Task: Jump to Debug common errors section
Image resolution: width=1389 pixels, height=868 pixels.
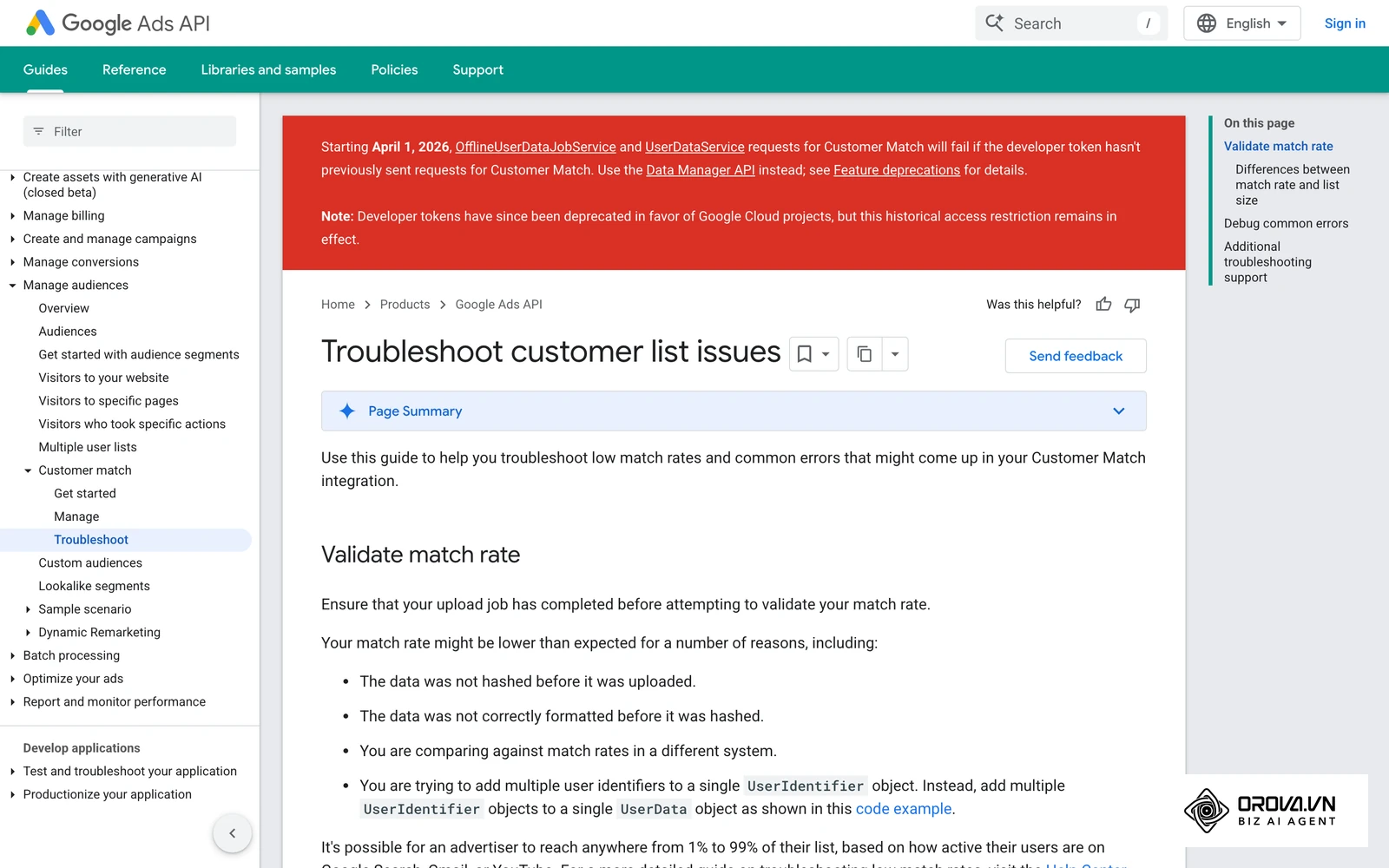Action: coord(1286,224)
